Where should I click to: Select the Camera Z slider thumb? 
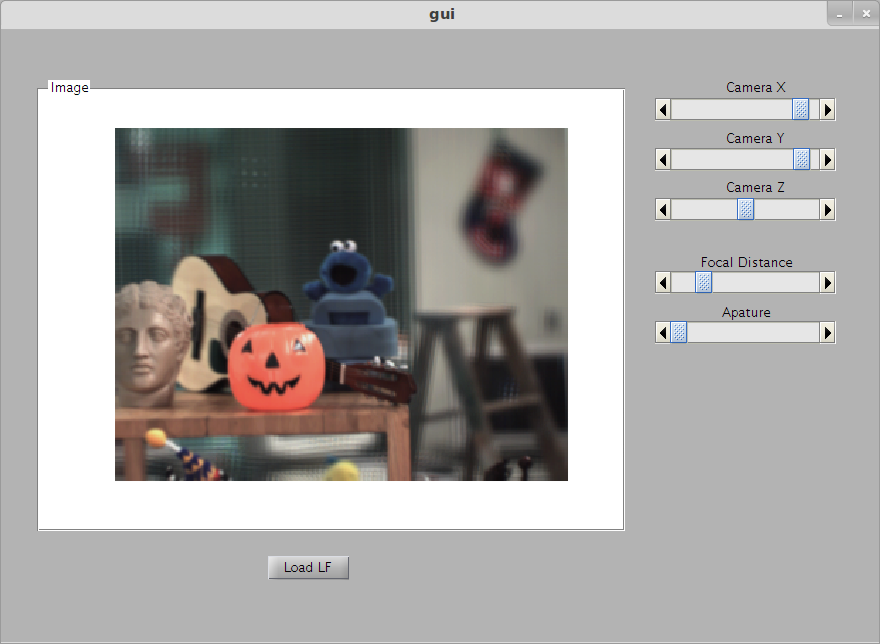pyautogui.click(x=745, y=209)
